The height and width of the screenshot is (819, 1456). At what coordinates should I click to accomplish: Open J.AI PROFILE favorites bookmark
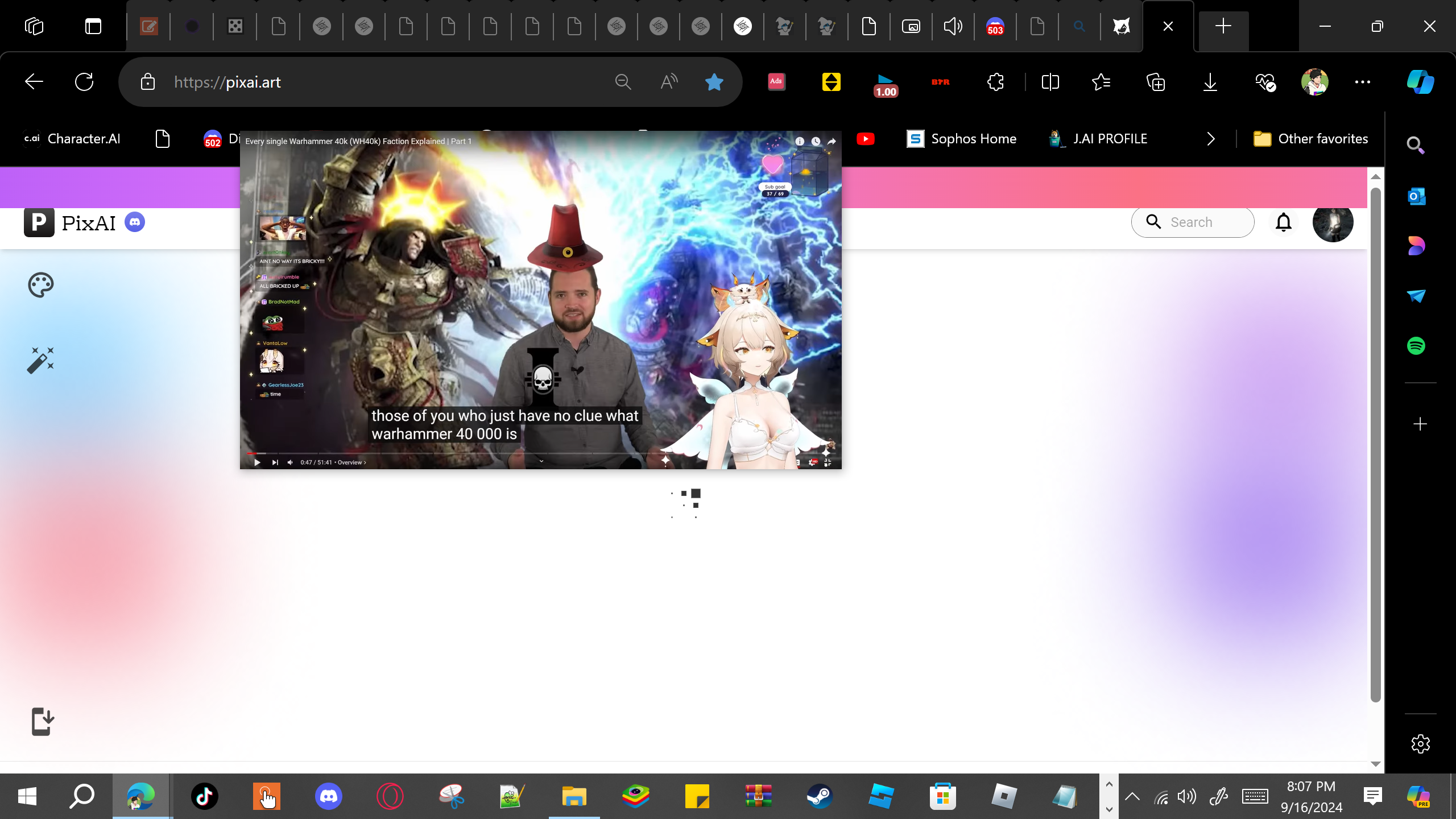click(x=1098, y=139)
